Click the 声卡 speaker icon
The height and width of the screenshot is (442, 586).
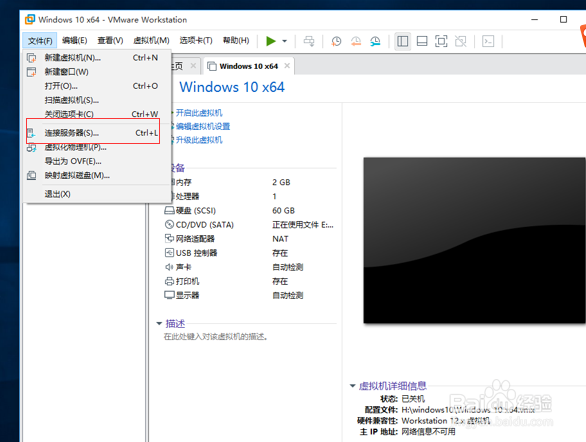coord(169,267)
